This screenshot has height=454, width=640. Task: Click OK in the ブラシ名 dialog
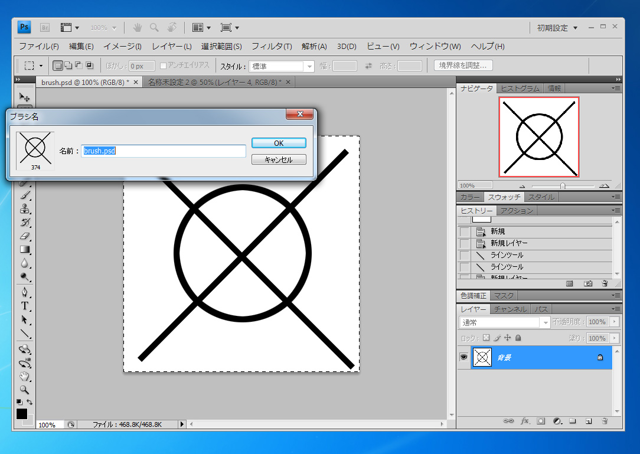click(278, 143)
